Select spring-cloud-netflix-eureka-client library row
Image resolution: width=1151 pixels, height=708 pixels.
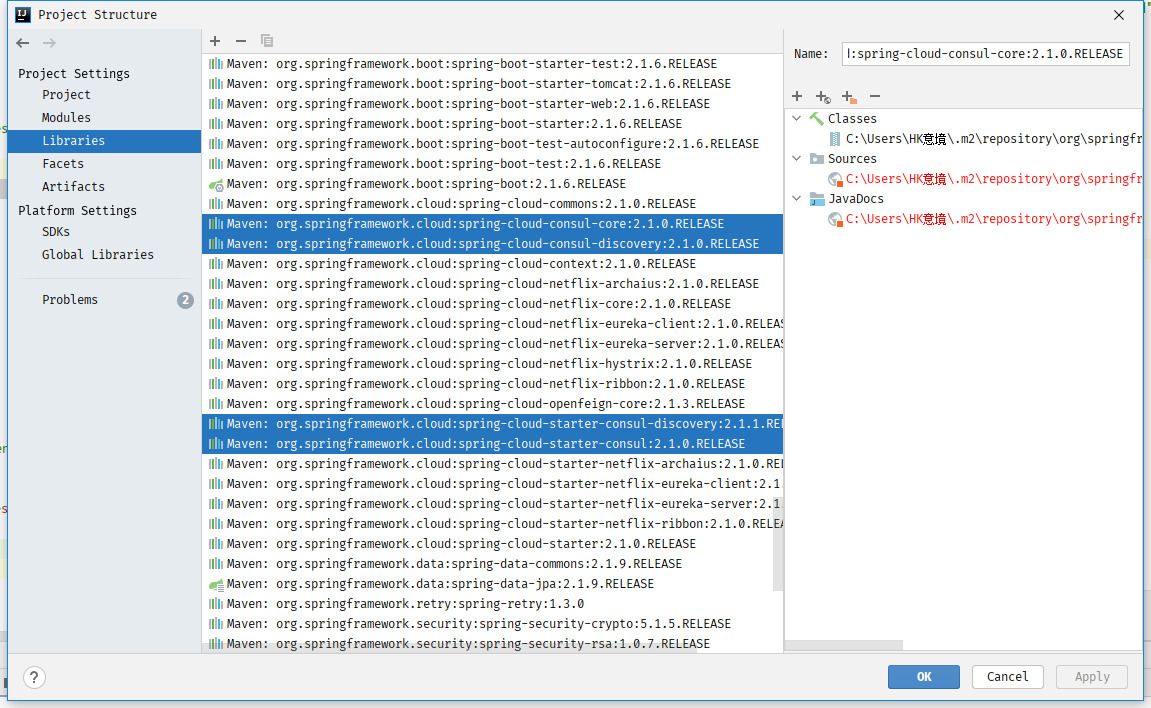[492, 324]
